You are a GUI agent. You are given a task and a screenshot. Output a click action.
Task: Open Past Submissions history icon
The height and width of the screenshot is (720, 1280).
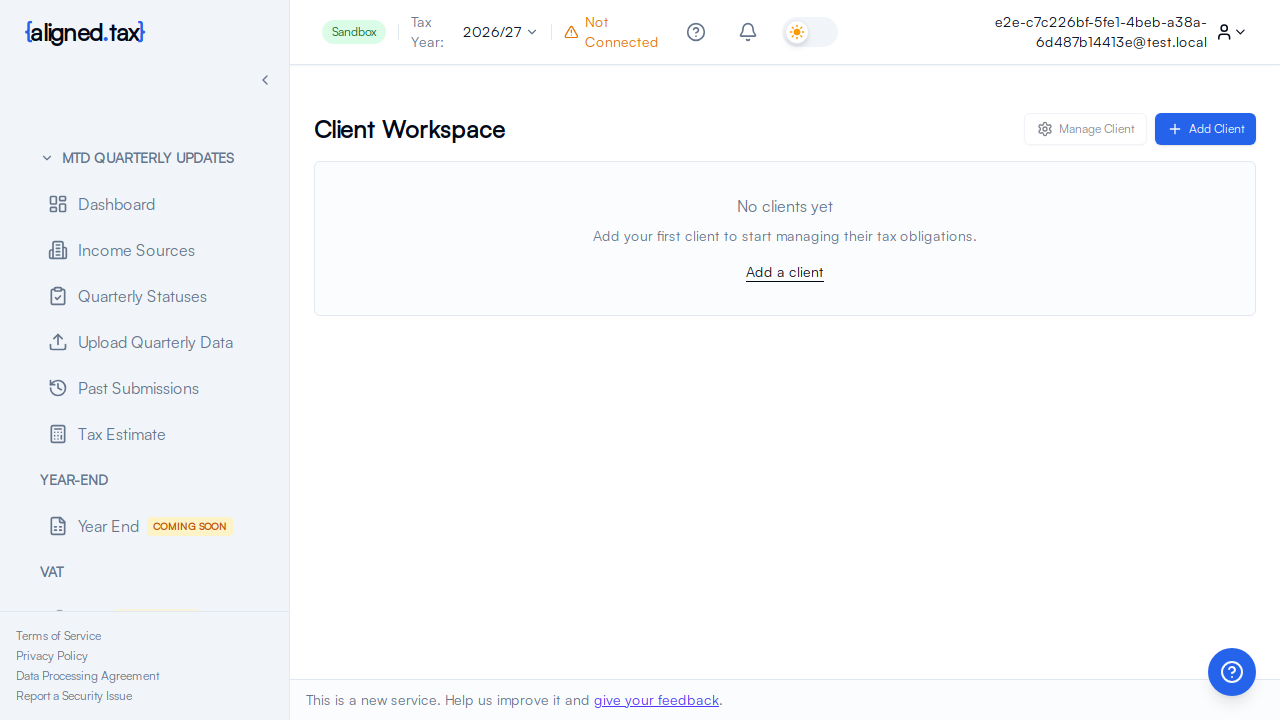[58, 388]
